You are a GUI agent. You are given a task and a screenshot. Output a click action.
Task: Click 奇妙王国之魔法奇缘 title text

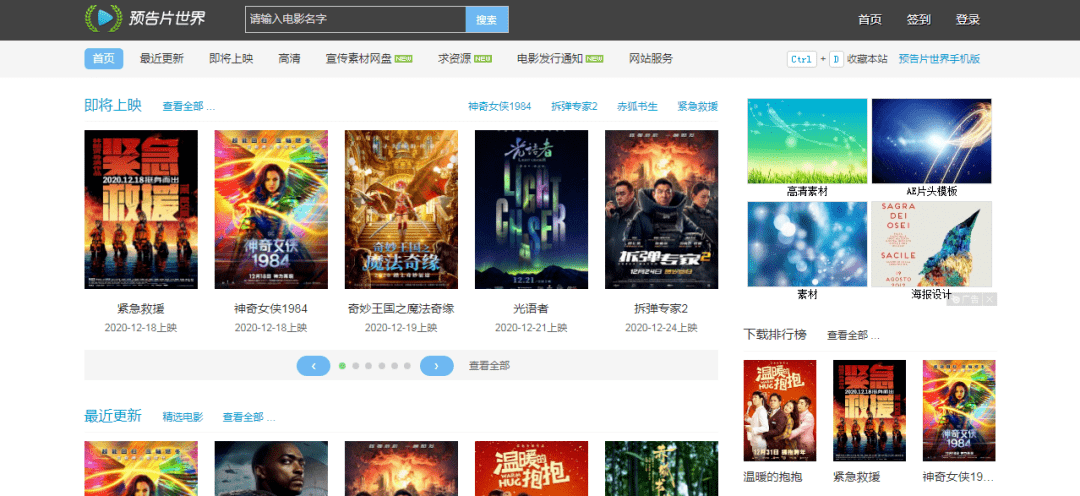pyautogui.click(x=402, y=309)
